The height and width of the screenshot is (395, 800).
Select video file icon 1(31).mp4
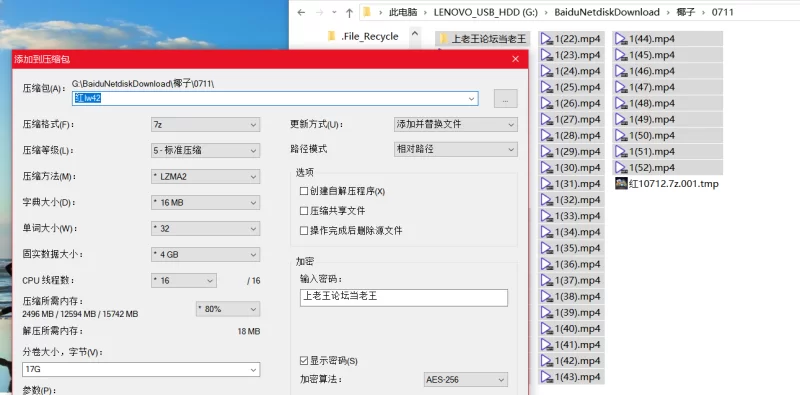tap(547, 184)
